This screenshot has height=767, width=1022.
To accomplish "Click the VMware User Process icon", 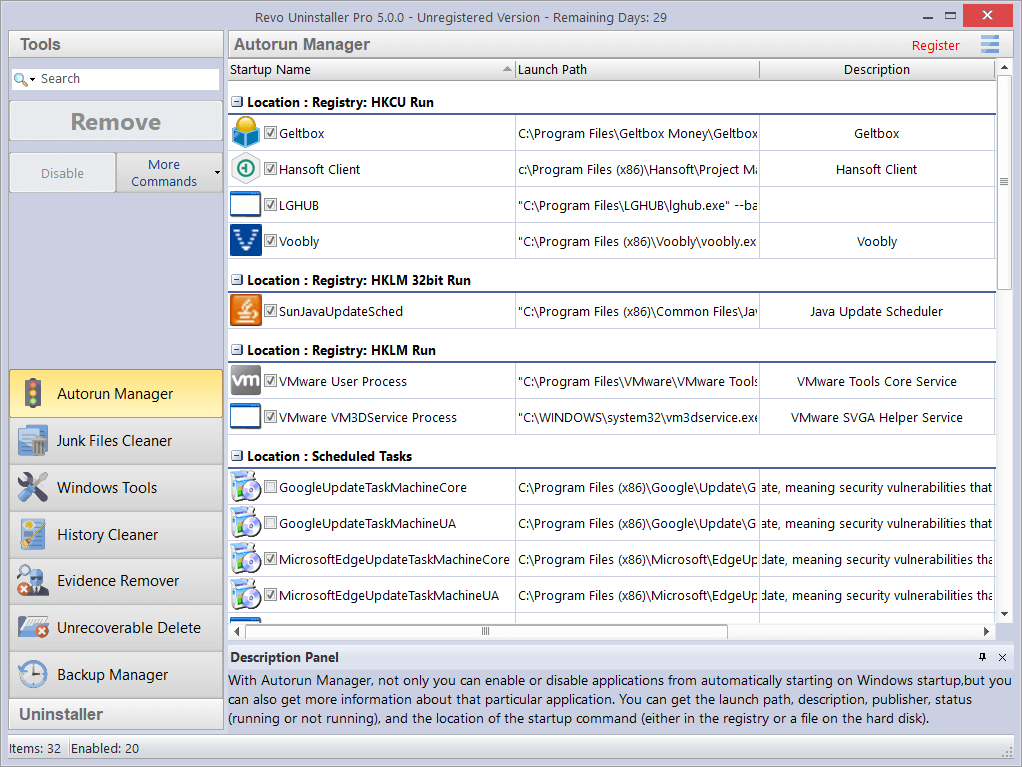I will tap(246, 381).
